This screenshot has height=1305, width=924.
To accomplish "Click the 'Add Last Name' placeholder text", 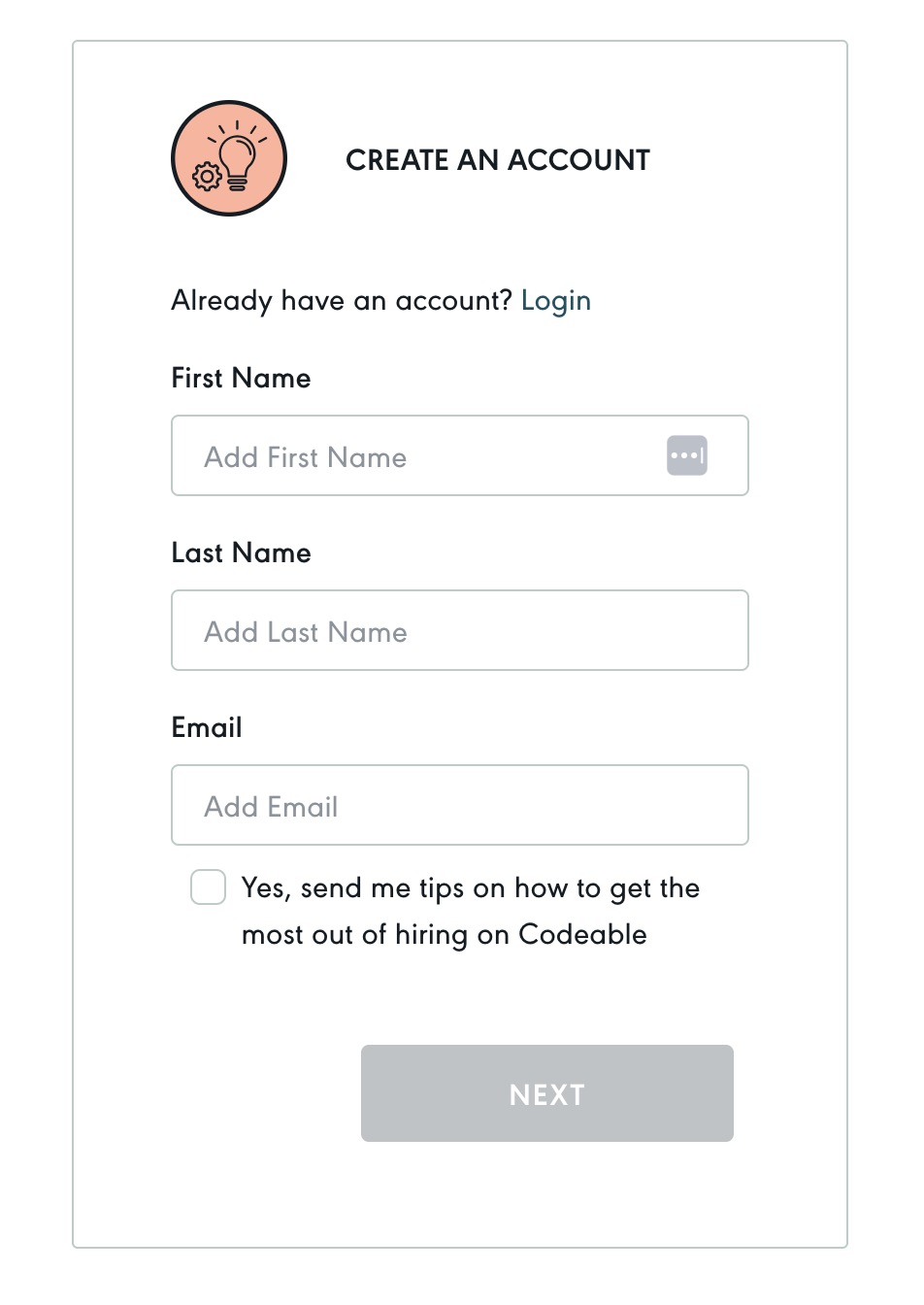I will coord(306,632).
